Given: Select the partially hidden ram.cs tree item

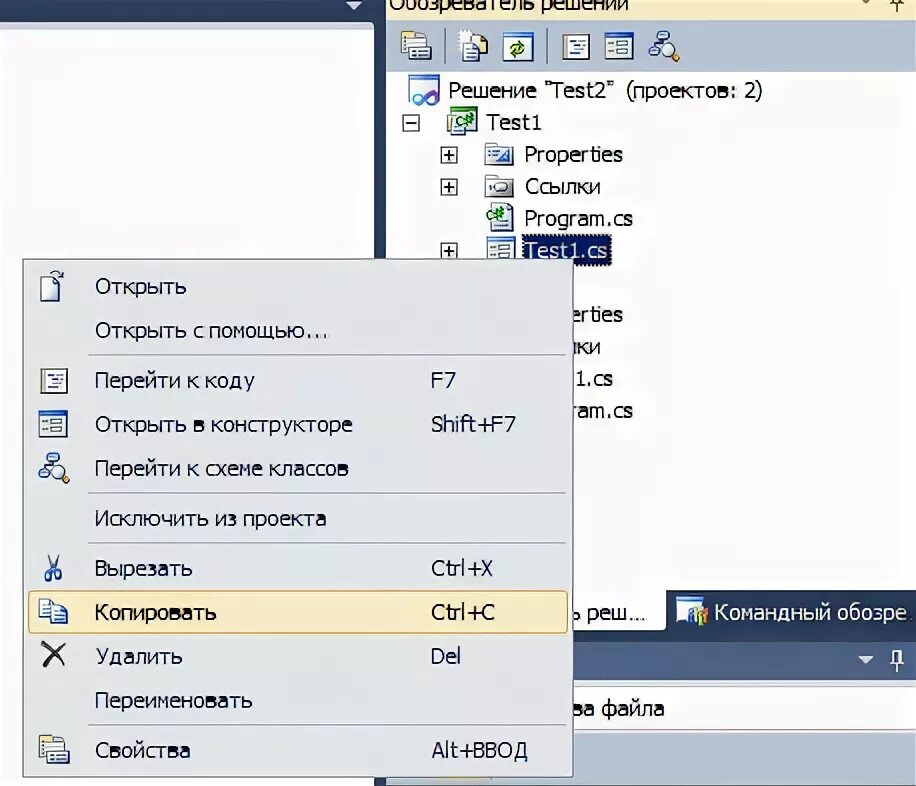Looking at the screenshot, I should (603, 411).
